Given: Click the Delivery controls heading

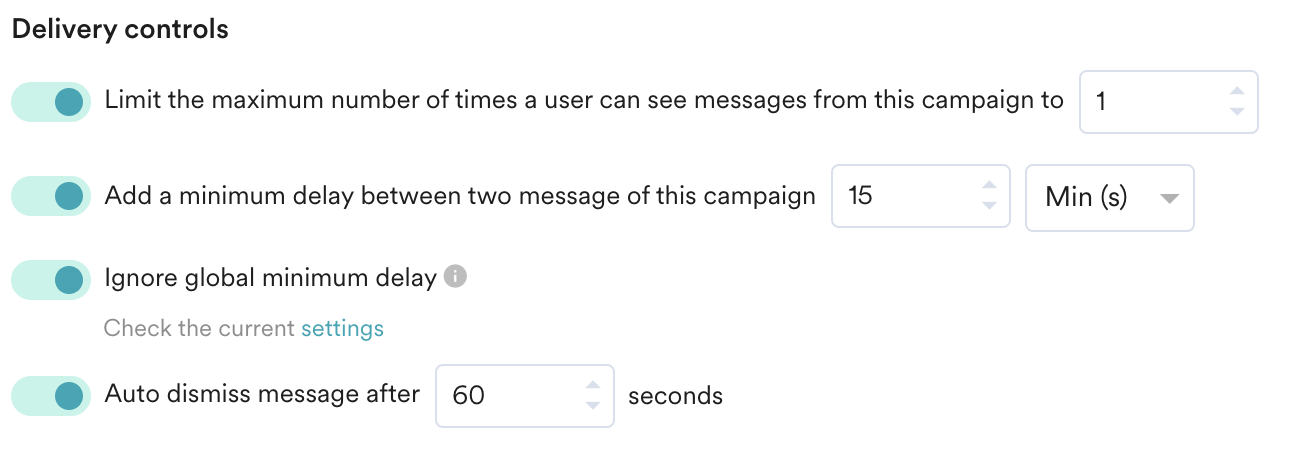Looking at the screenshot, I should tap(120, 30).
